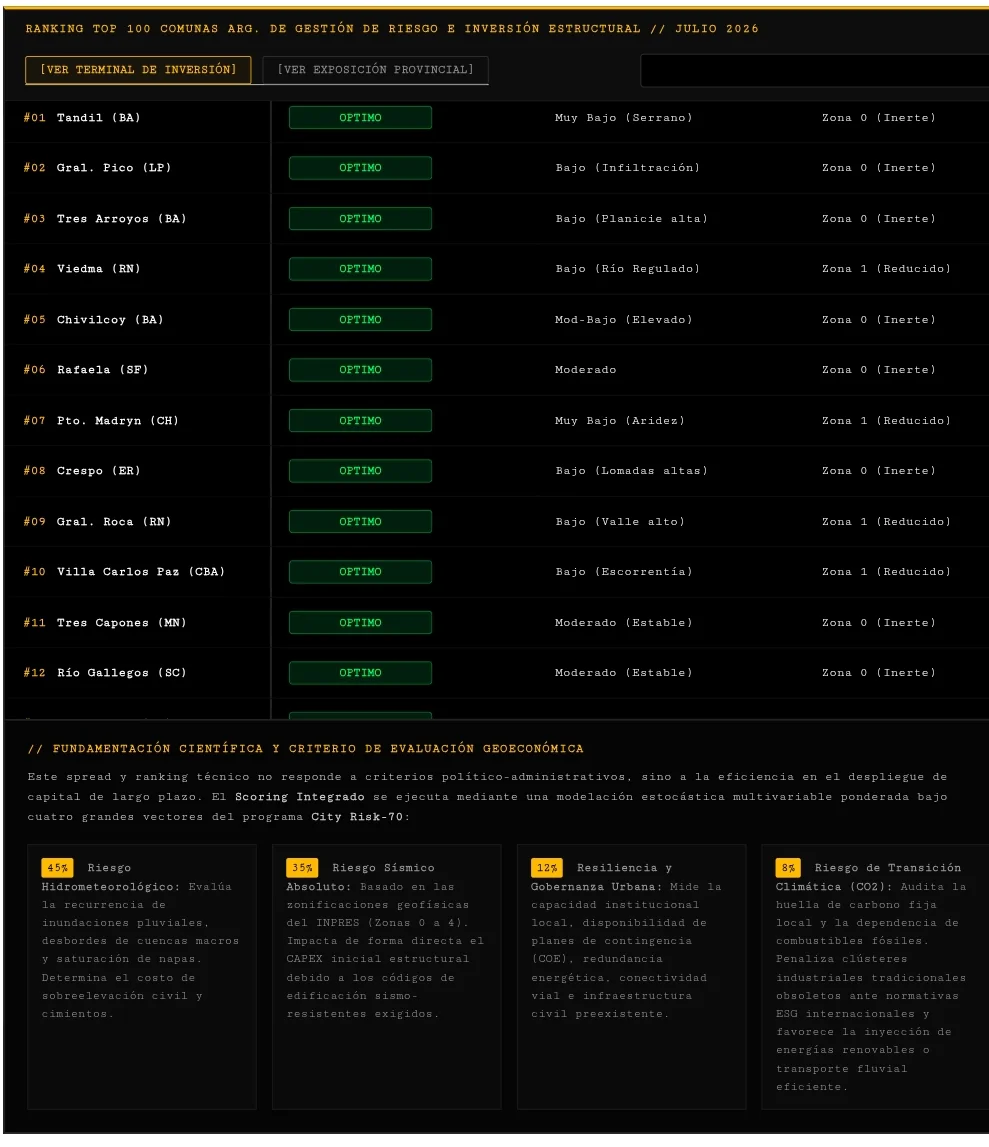This screenshot has height=1147, width=989.
Task: Select the Viedma (RN) row name
Action: 99,268
